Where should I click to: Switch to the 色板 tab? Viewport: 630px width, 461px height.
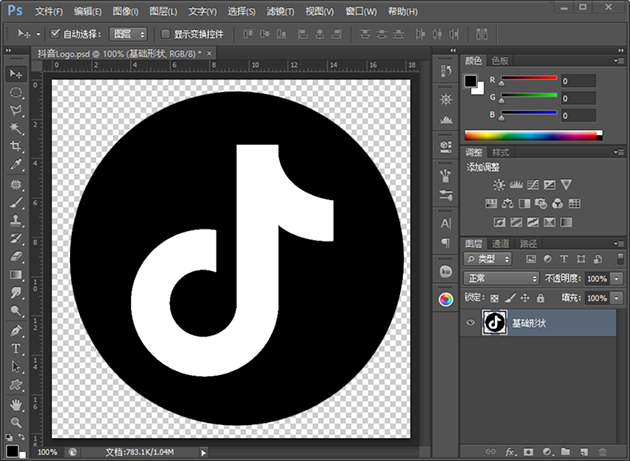[500, 61]
